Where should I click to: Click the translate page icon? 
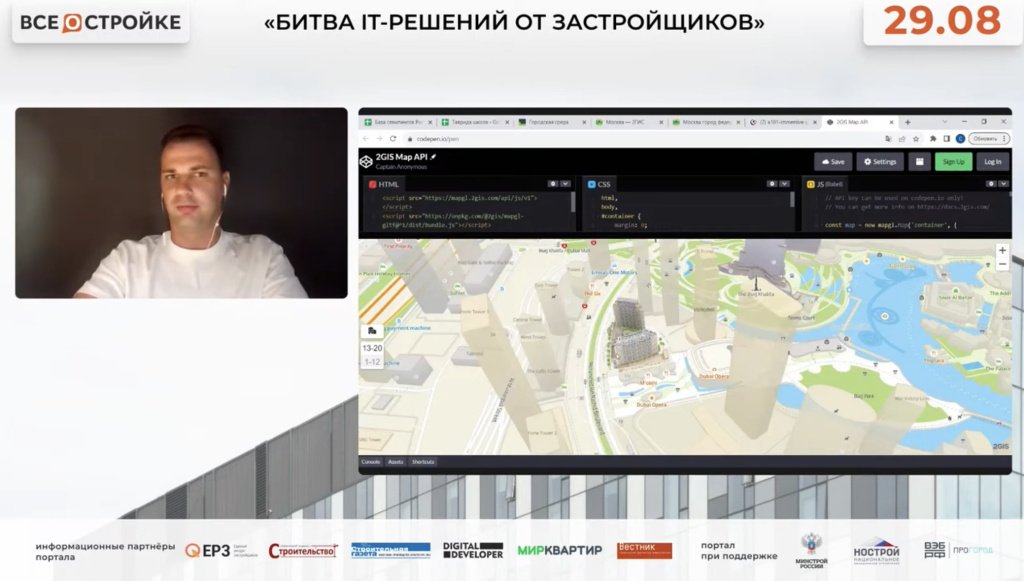888,139
